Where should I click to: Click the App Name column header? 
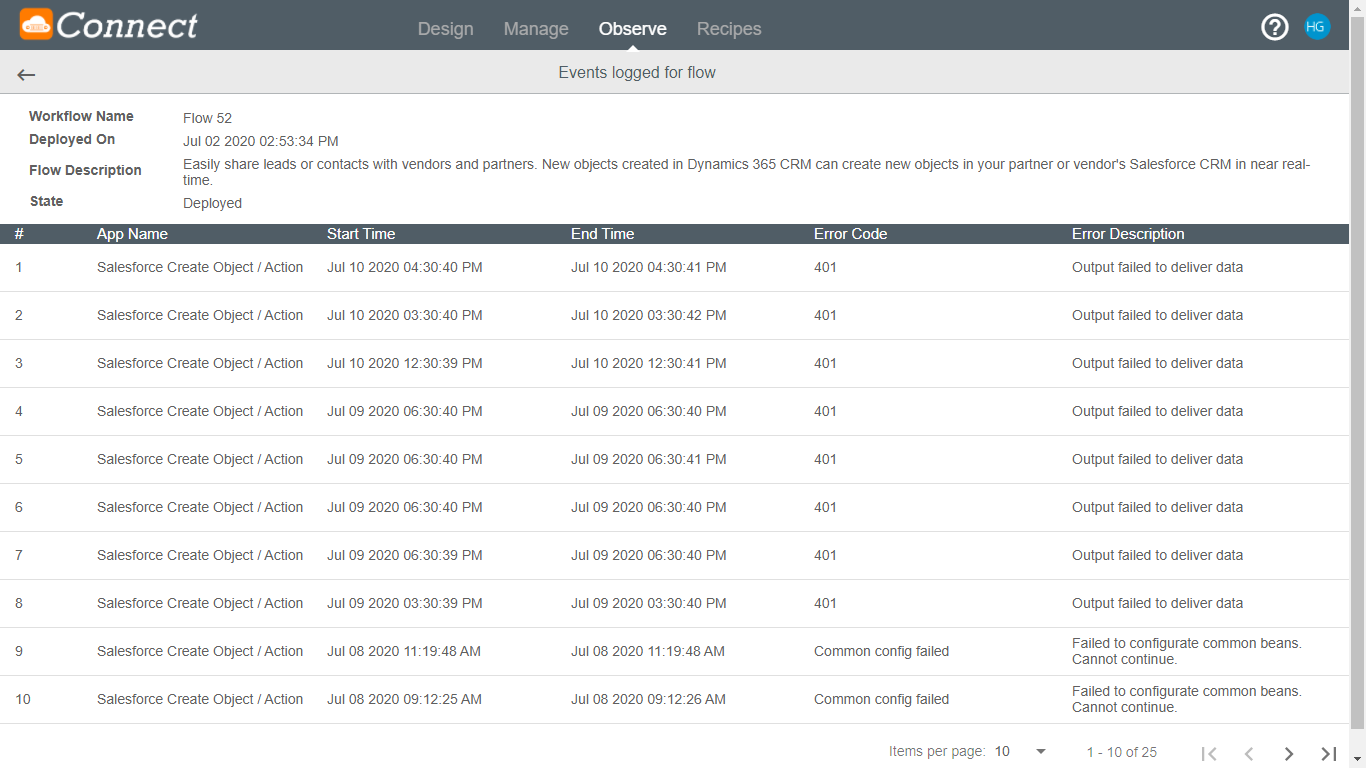click(132, 234)
